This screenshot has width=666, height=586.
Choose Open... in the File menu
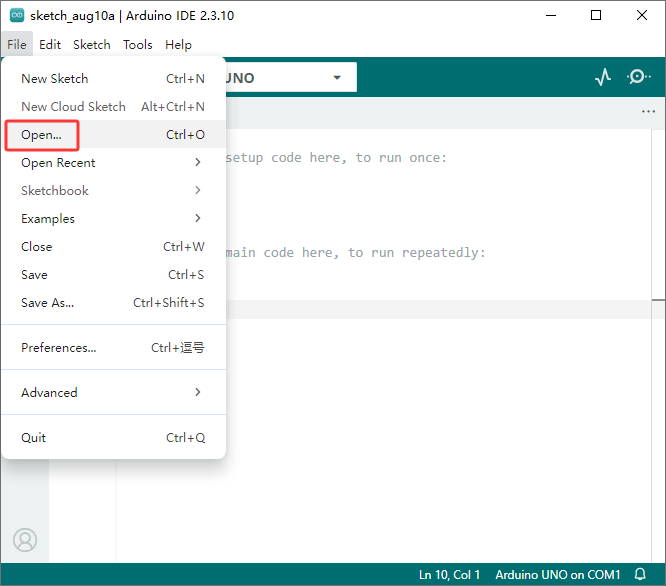click(113, 134)
